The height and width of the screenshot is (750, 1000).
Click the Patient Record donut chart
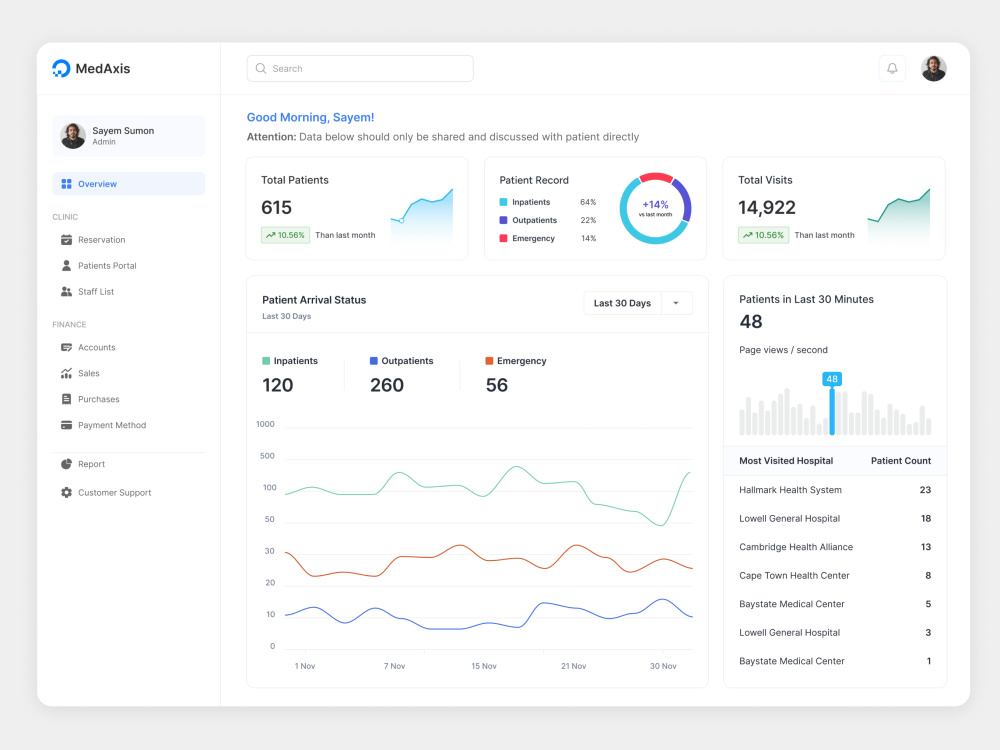pos(655,209)
